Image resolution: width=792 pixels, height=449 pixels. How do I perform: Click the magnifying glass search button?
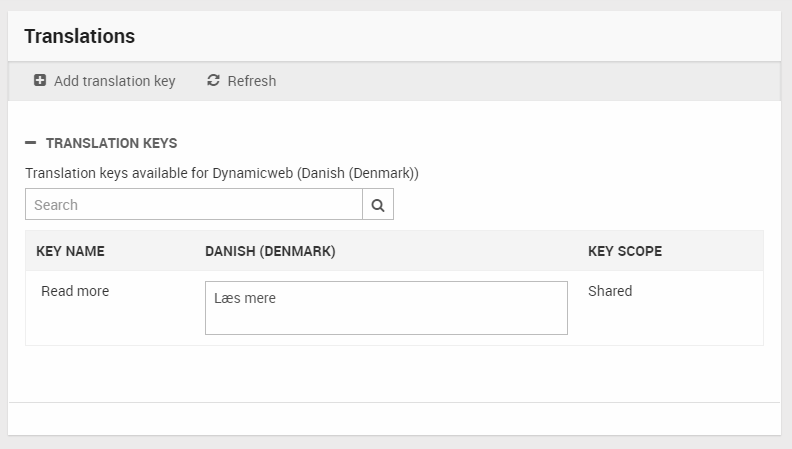pyautogui.click(x=378, y=205)
